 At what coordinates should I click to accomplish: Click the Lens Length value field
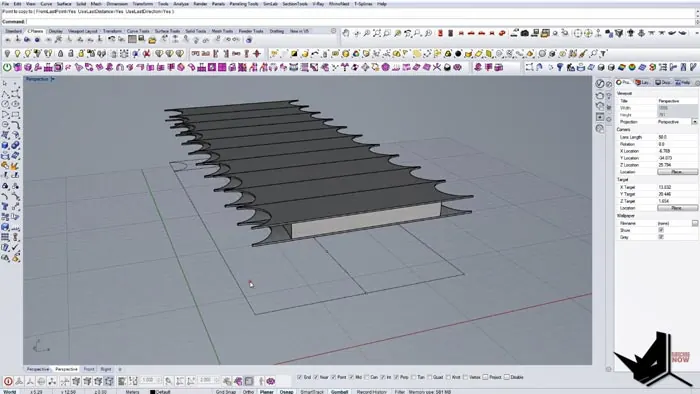pyautogui.click(x=677, y=137)
